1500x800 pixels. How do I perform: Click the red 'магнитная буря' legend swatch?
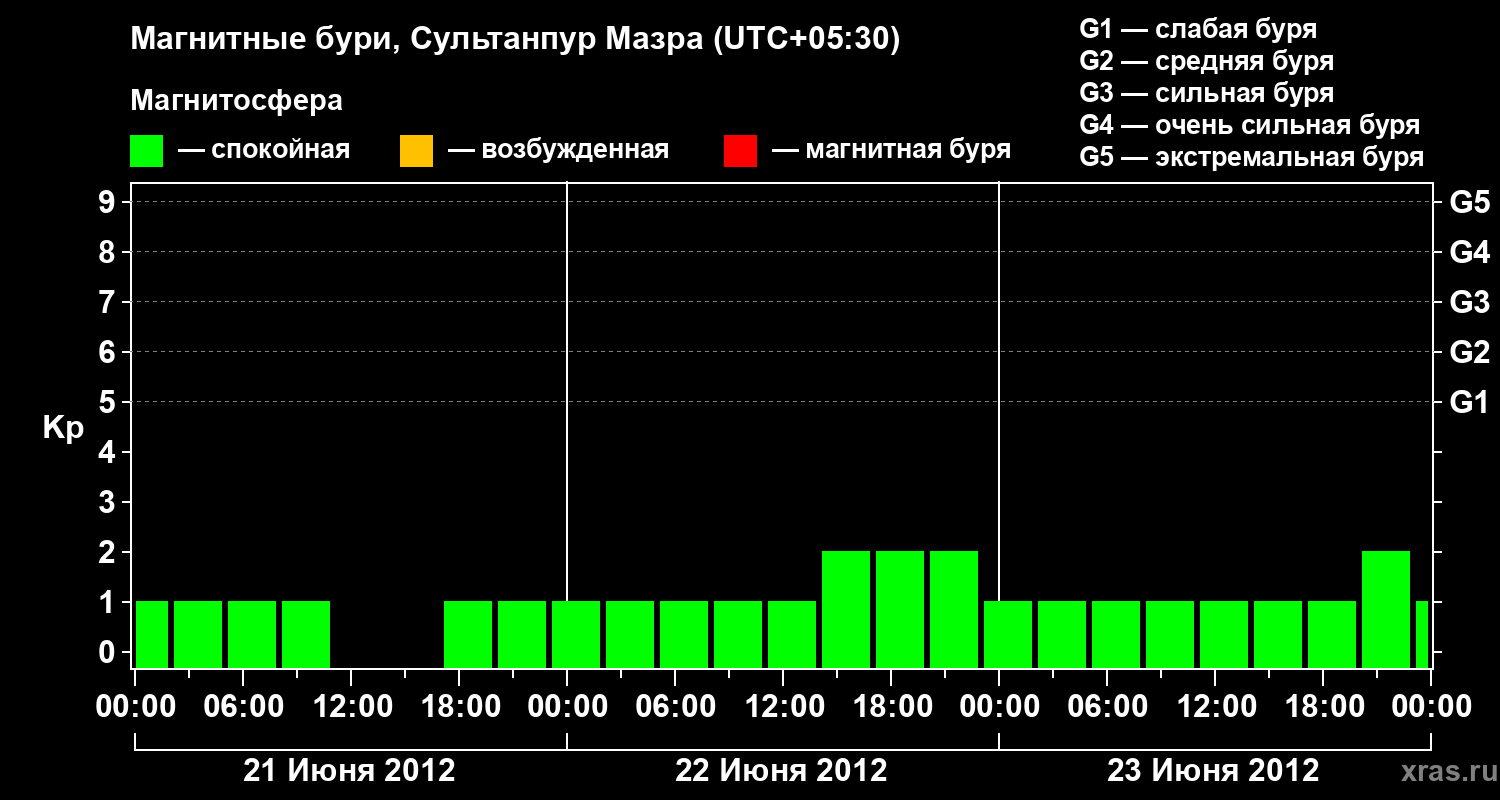pyautogui.click(x=740, y=151)
